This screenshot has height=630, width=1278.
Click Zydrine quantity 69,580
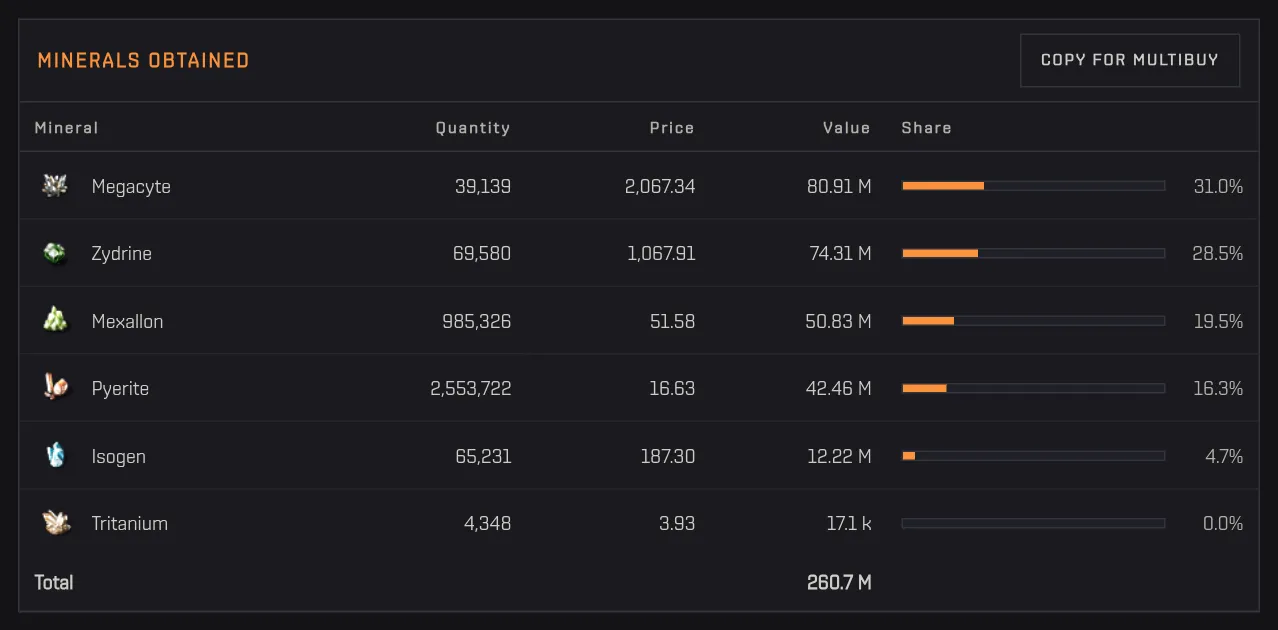point(482,254)
